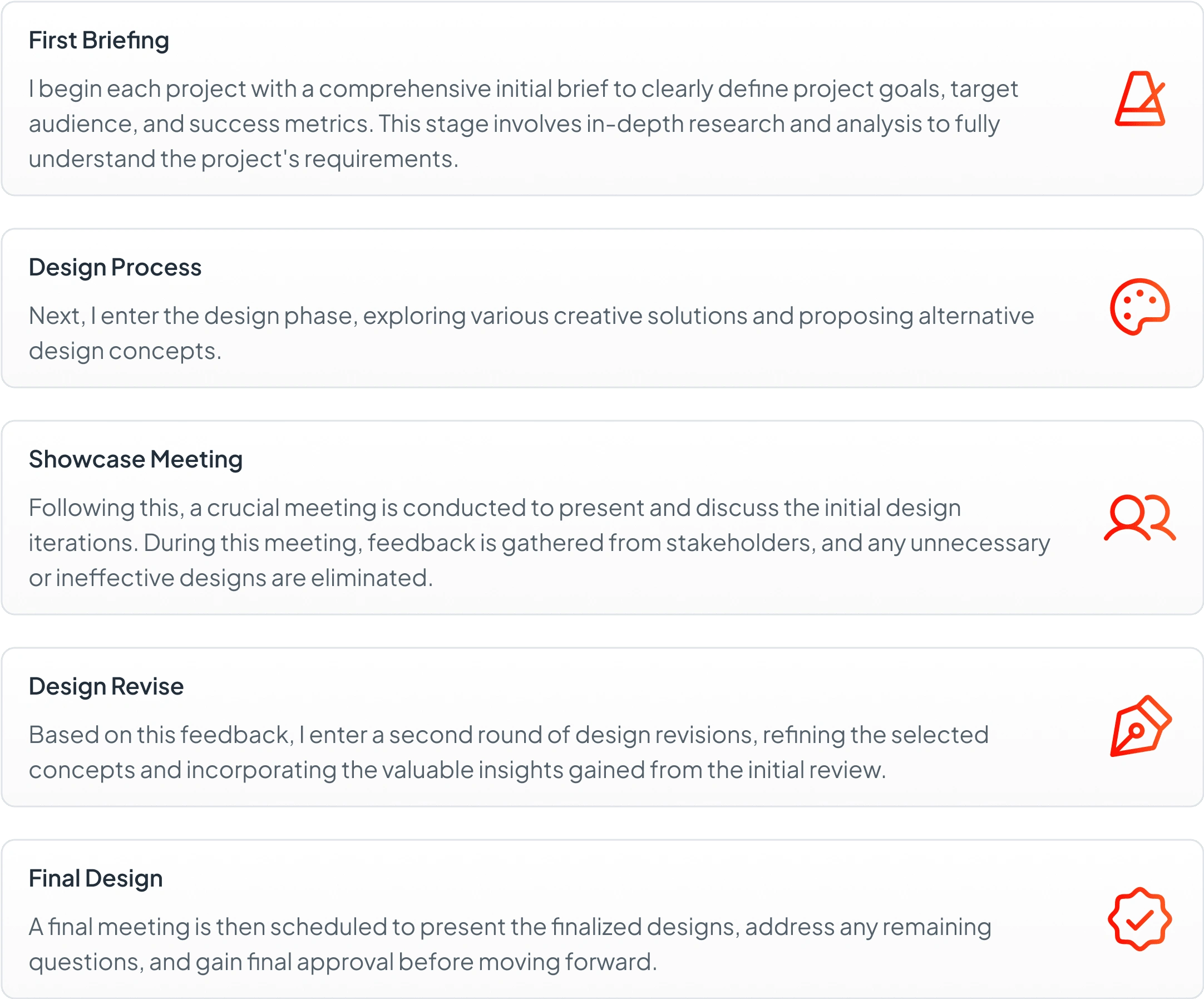Click the paragraph about gaining final approval

pos(509,944)
